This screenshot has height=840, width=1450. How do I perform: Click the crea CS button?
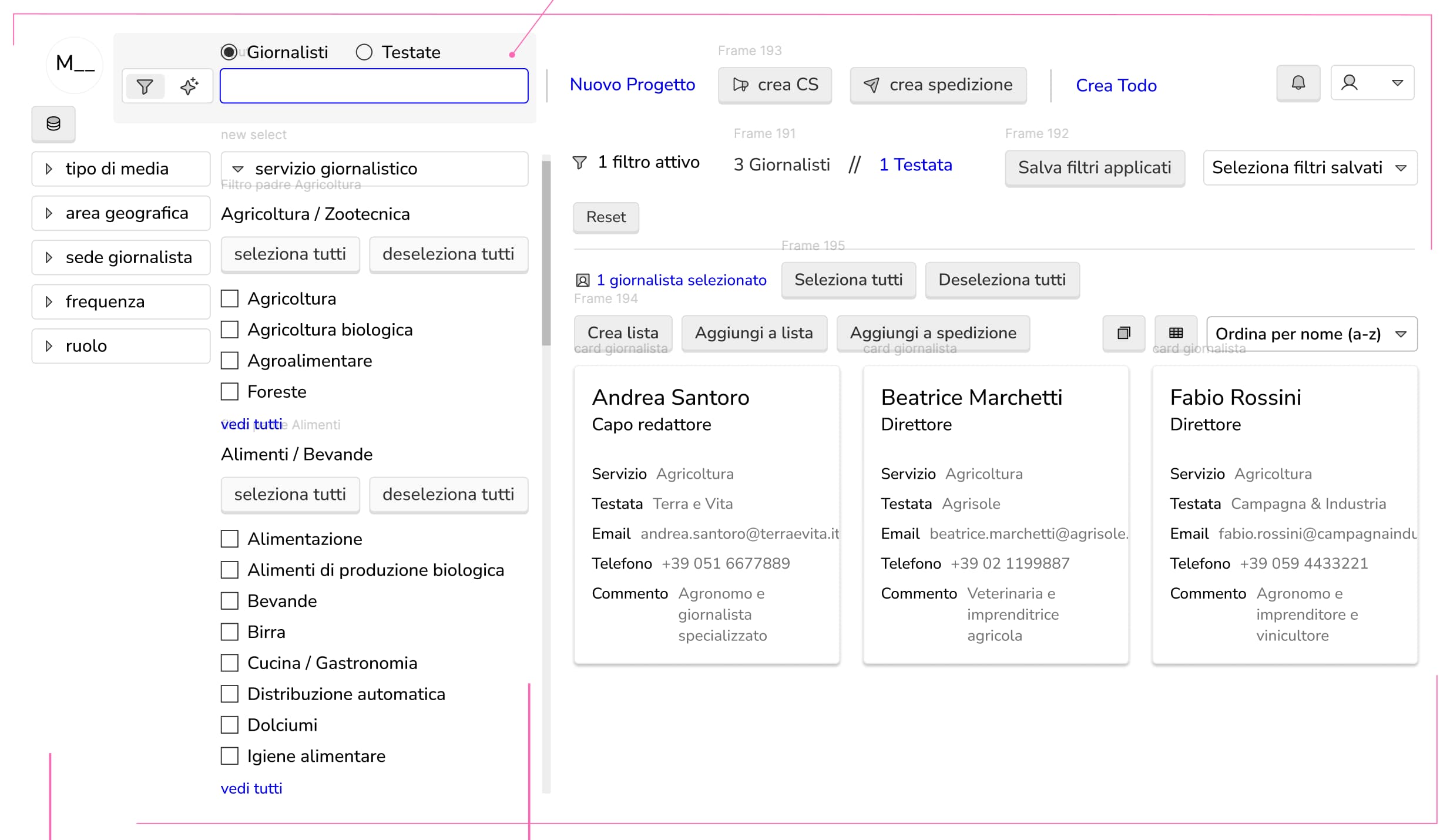pyautogui.click(x=775, y=85)
